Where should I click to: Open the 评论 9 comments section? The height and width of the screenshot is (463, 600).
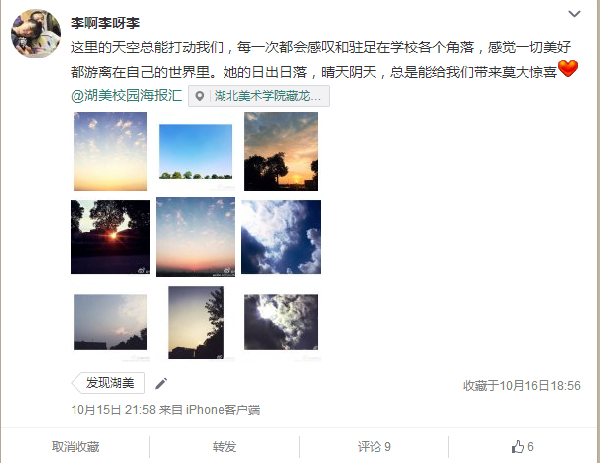point(374,447)
